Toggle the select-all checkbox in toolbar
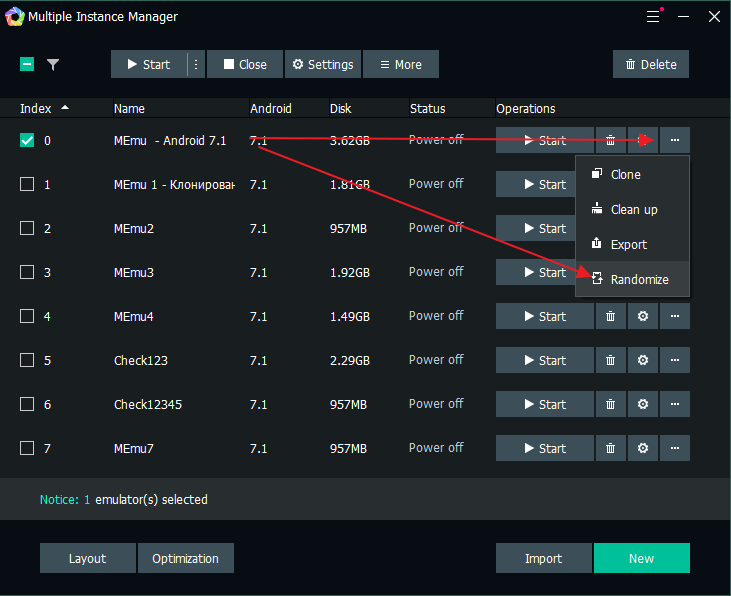731x596 pixels. click(27, 64)
